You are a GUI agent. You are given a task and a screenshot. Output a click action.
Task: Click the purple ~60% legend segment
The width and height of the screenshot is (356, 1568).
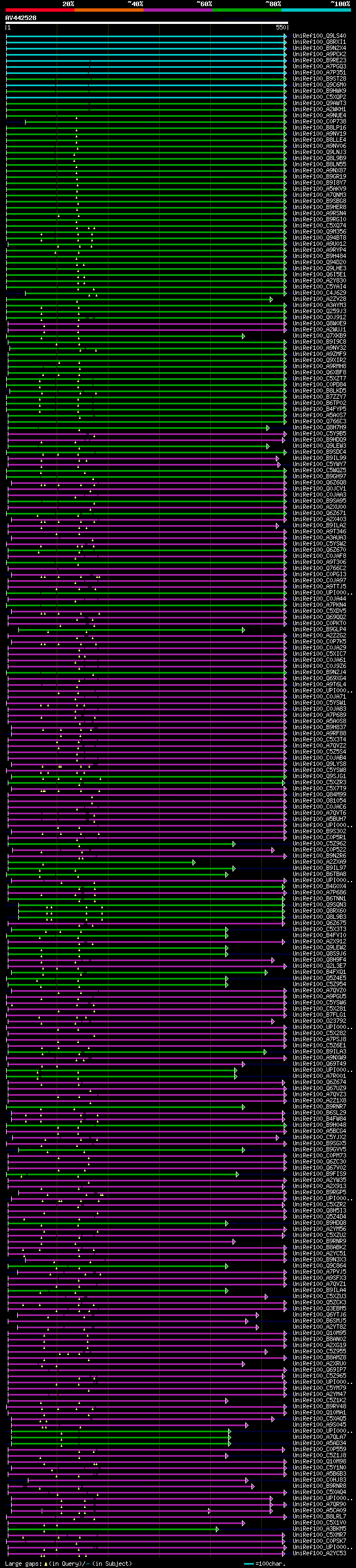179,10
